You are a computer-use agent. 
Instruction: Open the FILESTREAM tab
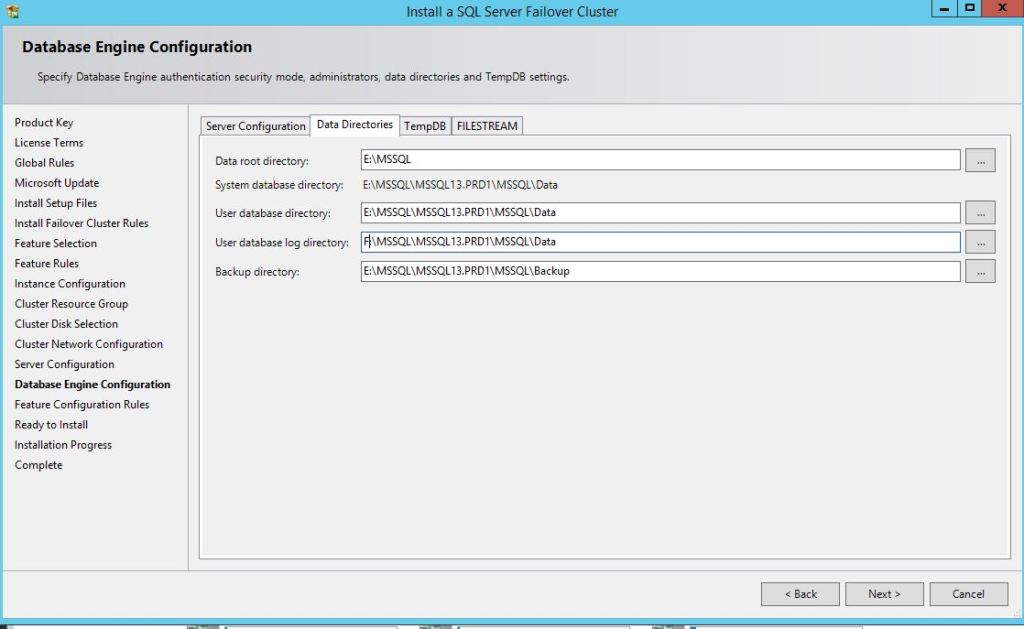[x=487, y=126]
